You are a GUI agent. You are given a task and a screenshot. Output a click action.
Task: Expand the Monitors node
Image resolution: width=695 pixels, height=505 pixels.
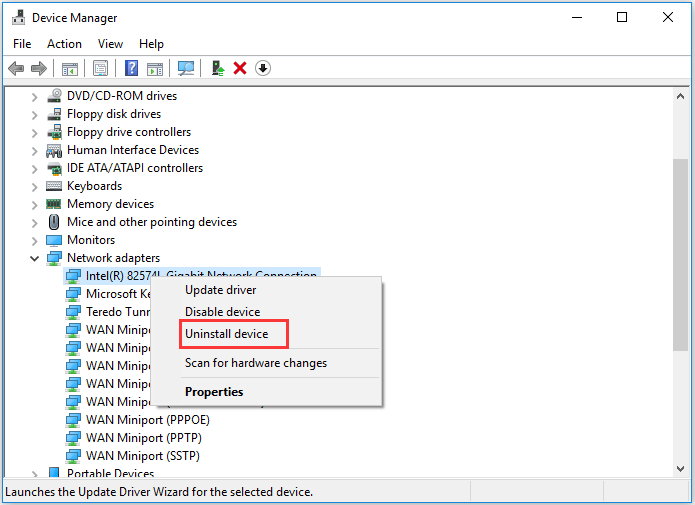[35, 240]
